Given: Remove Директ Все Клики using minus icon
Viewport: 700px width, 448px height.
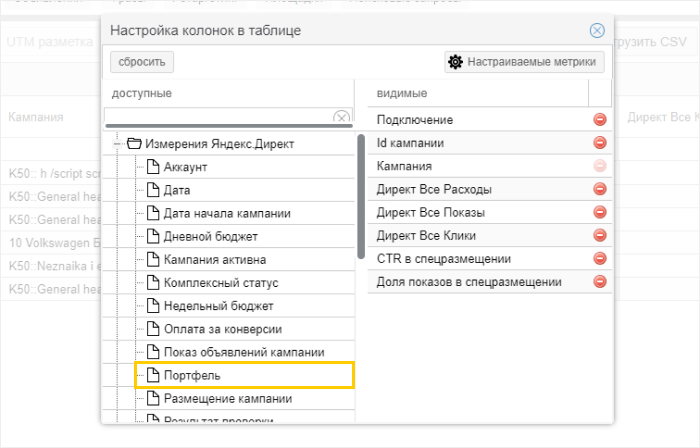Looking at the screenshot, I should pyautogui.click(x=600, y=236).
